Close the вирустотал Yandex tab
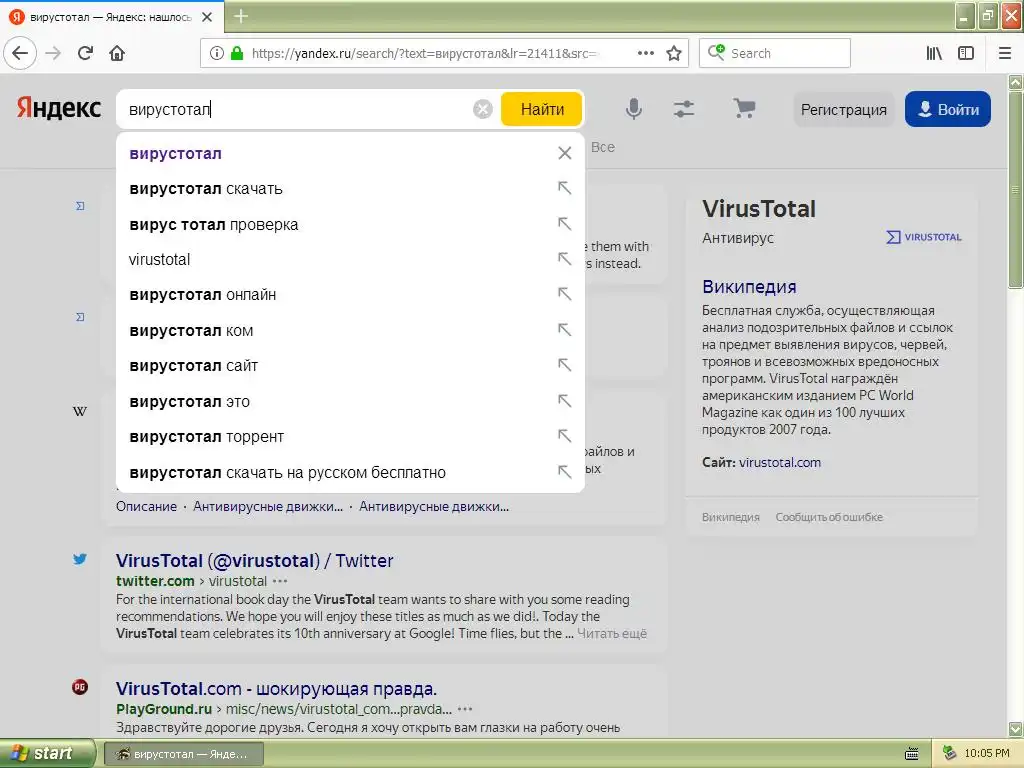1024x768 pixels. (207, 17)
